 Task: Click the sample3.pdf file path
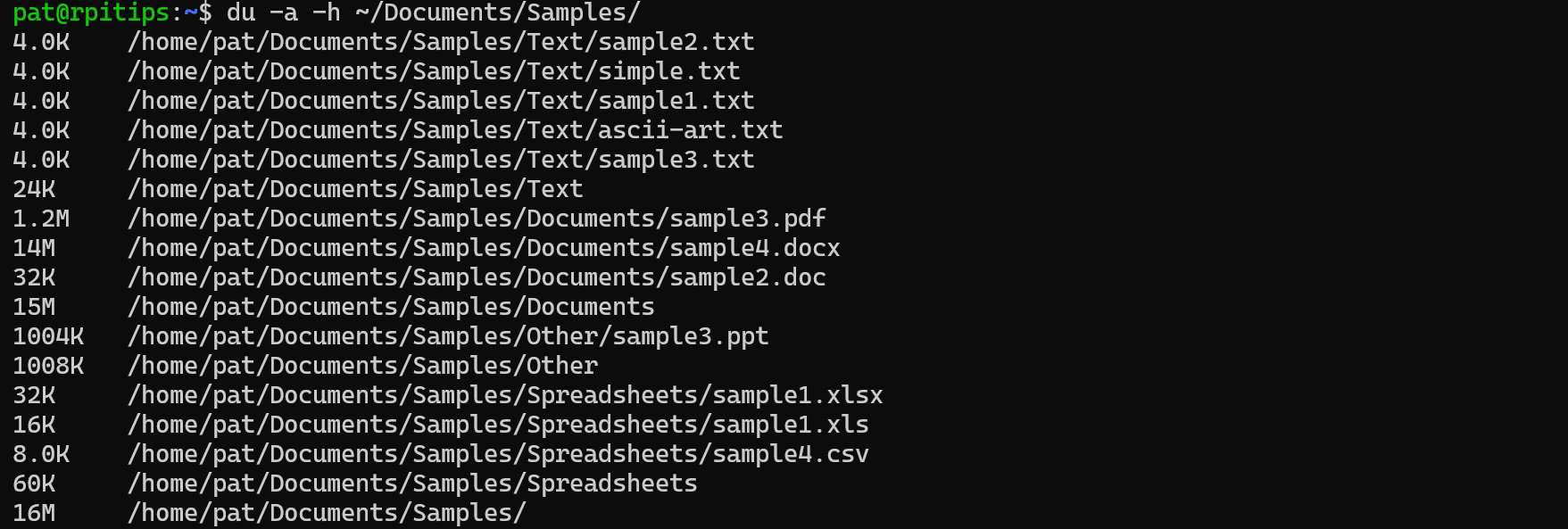click(x=477, y=219)
